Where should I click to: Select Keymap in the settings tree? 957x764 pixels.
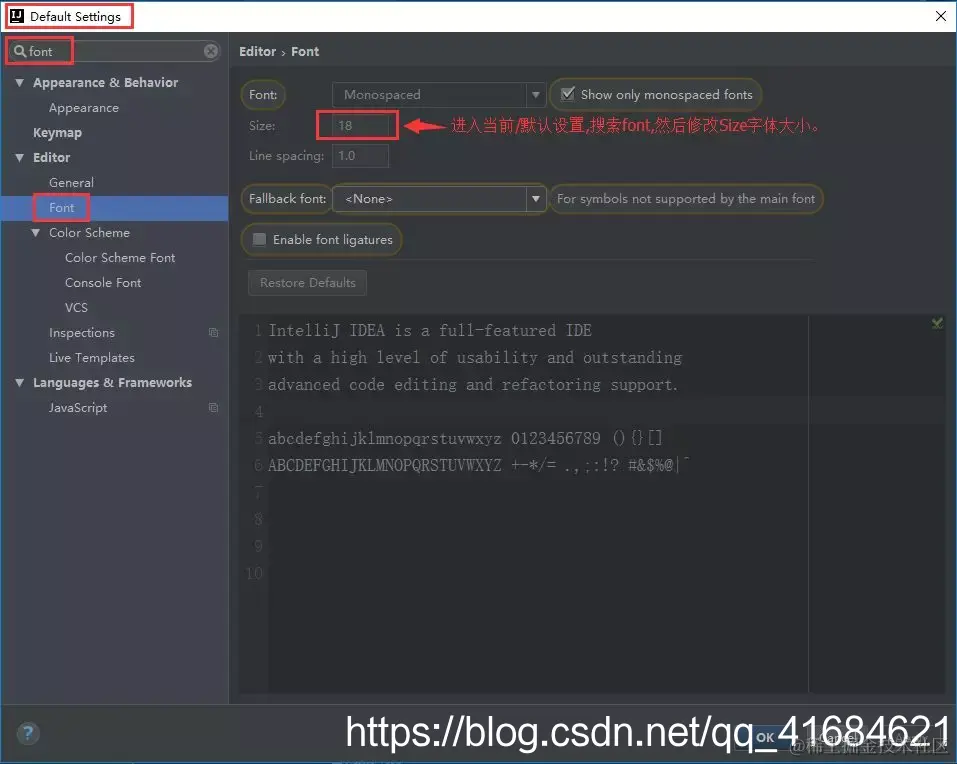[x=57, y=132]
